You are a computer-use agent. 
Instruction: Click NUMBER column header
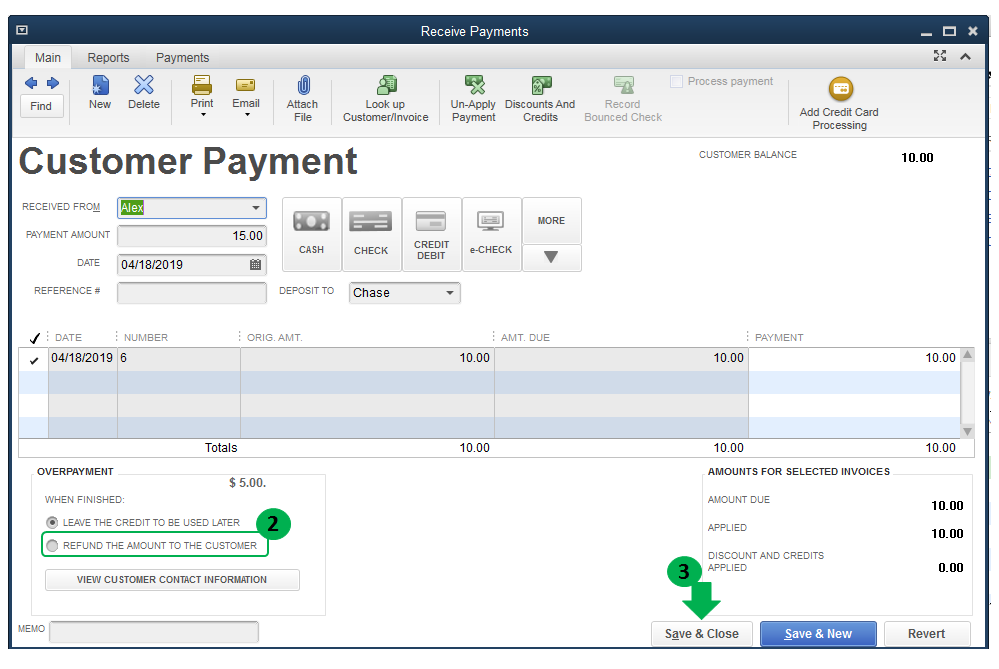[x=146, y=338]
